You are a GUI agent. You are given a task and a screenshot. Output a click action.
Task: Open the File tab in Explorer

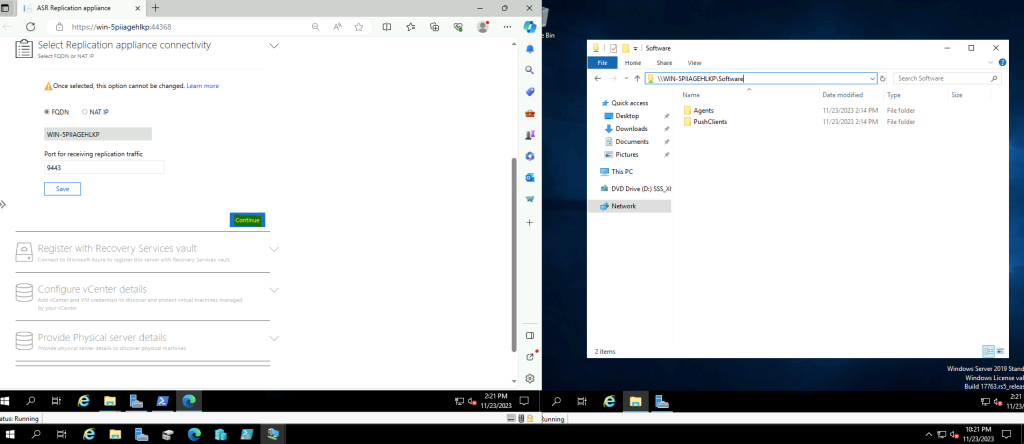click(x=602, y=63)
